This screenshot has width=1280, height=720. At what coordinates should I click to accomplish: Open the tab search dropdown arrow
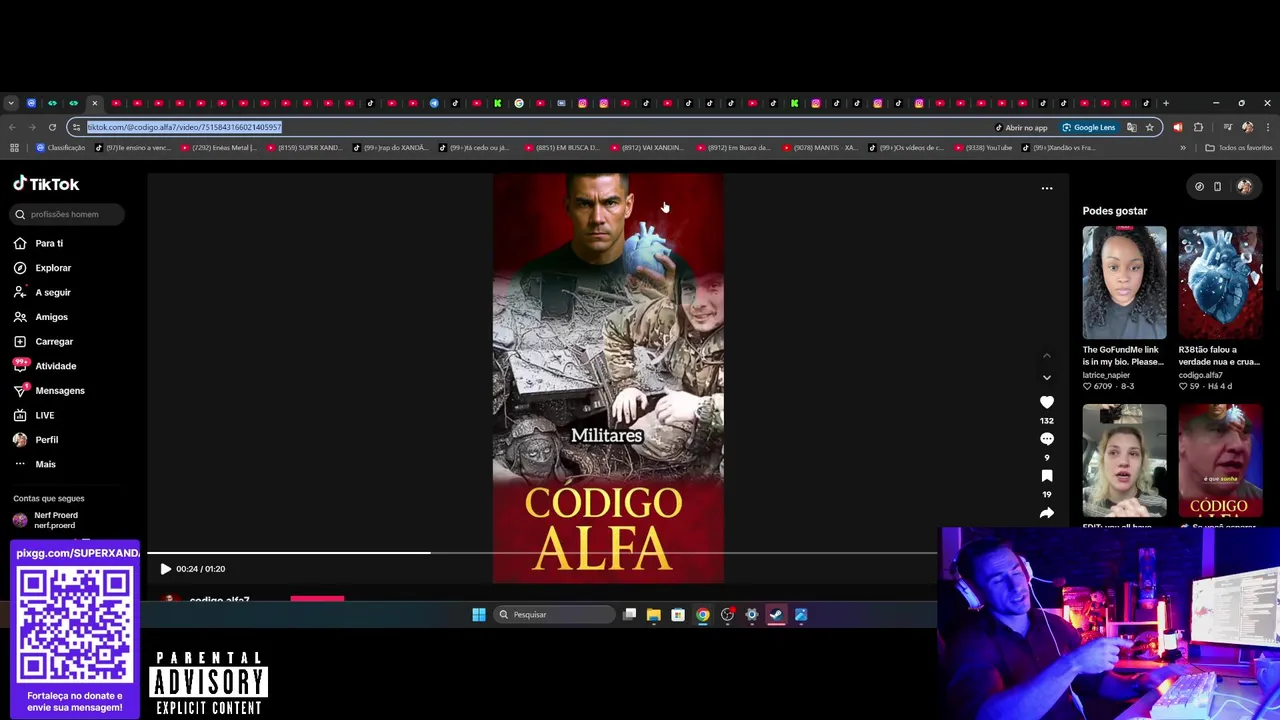pyautogui.click(x=11, y=103)
